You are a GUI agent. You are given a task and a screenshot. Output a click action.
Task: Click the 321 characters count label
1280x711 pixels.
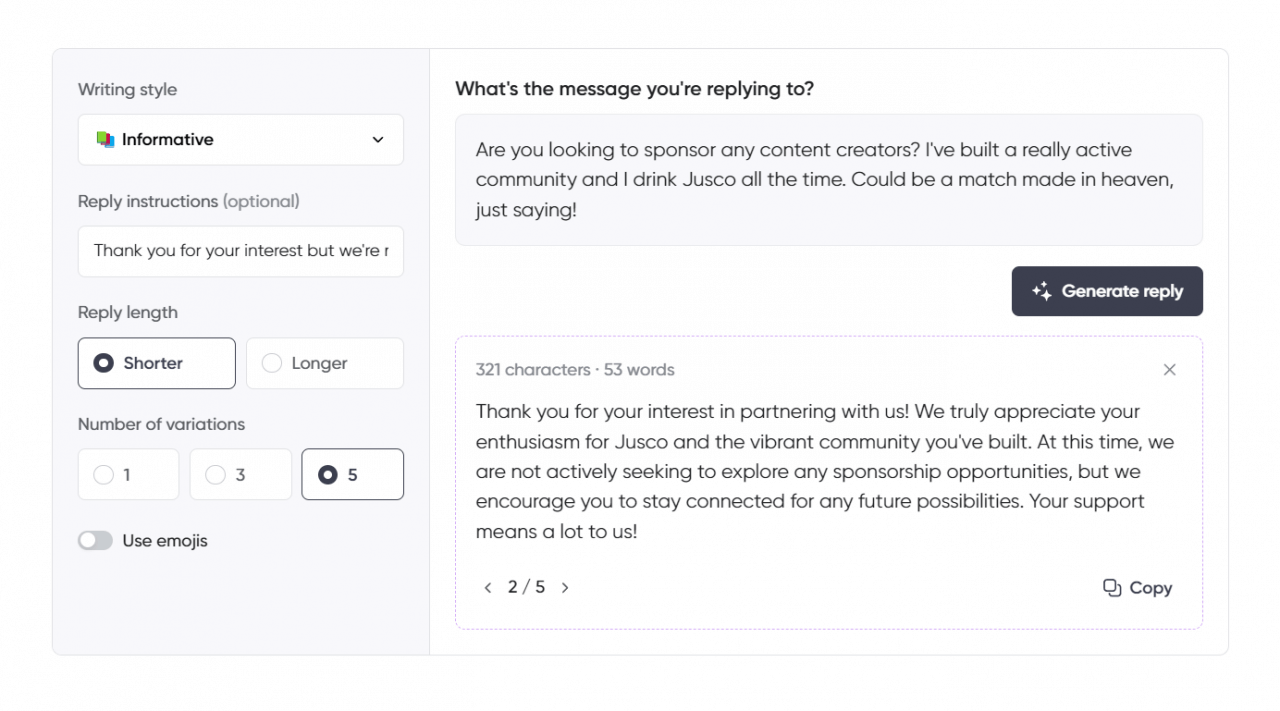tap(534, 369)
